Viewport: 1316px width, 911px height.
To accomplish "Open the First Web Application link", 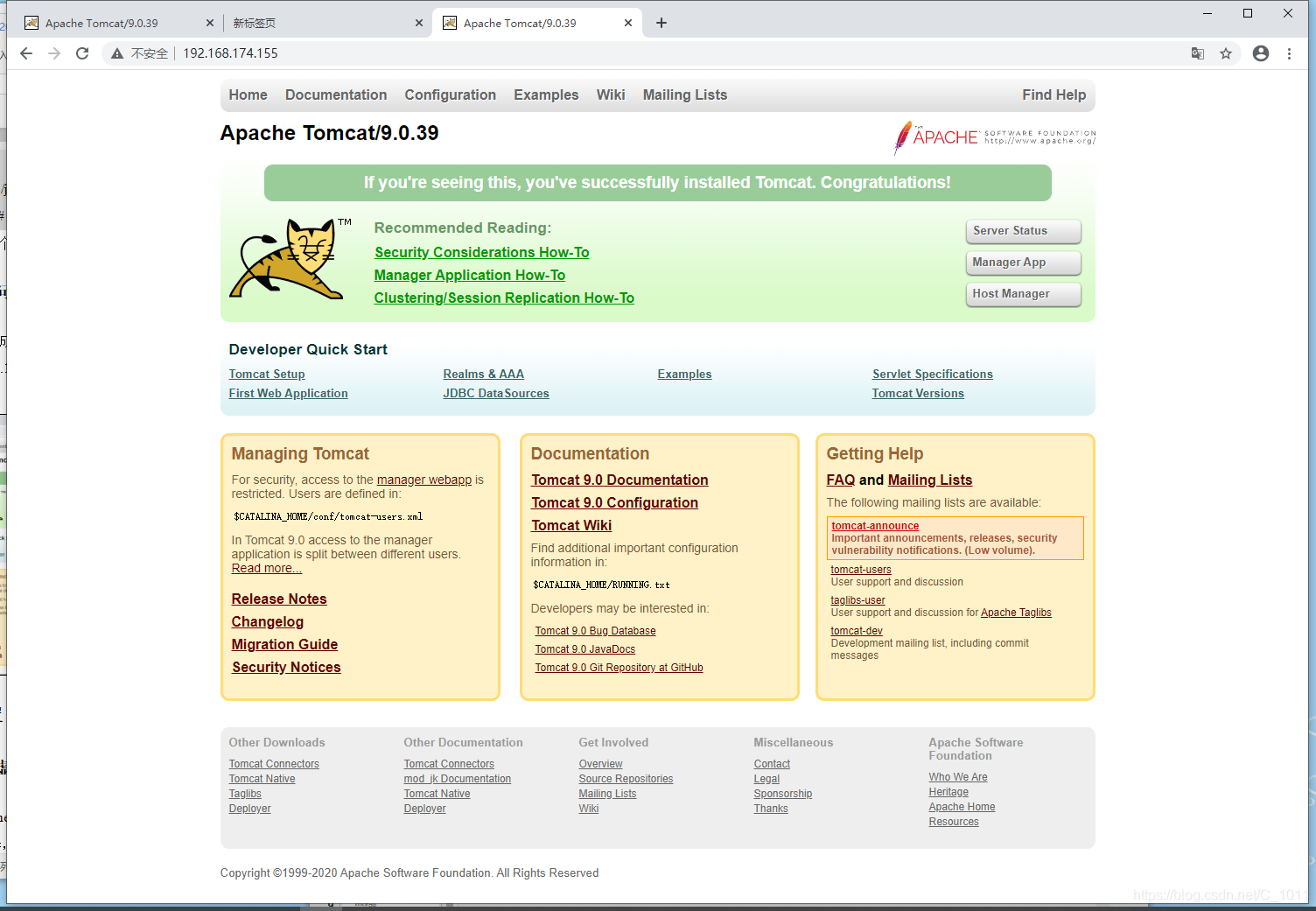I will [x=288, y=393].
